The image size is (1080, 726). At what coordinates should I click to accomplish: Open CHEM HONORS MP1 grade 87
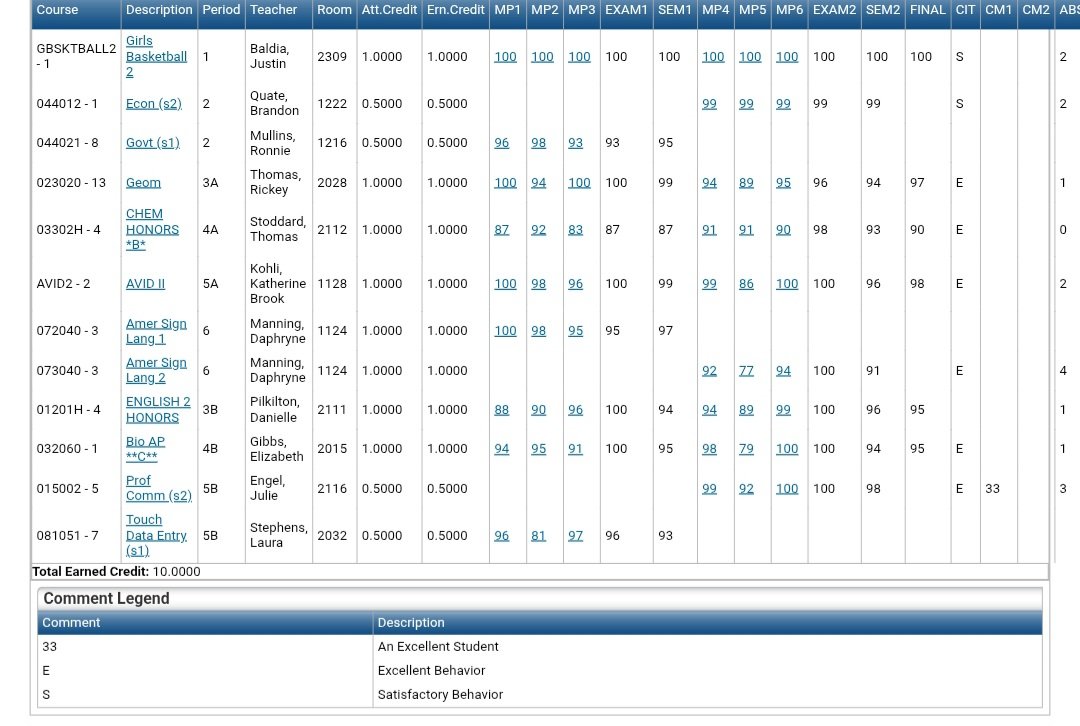501,229
